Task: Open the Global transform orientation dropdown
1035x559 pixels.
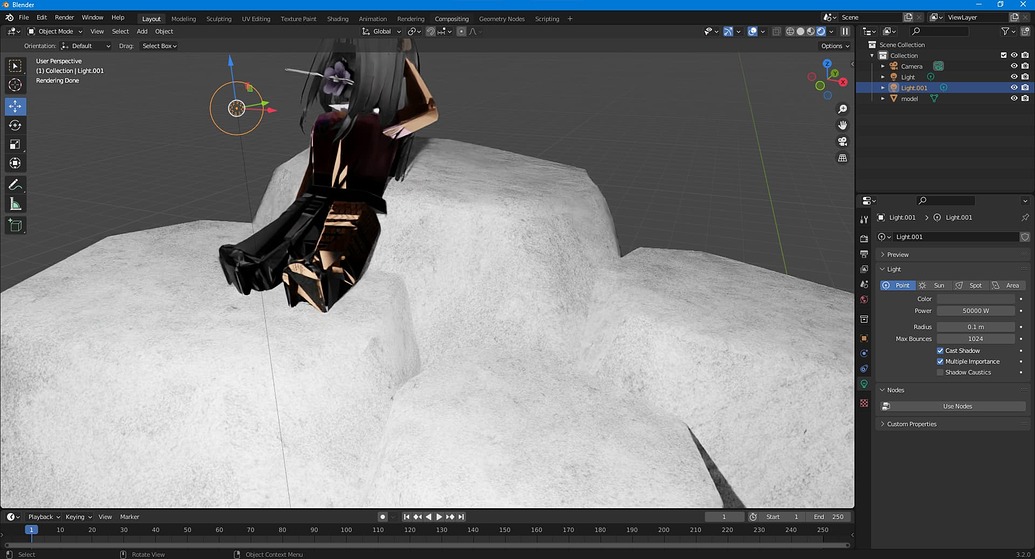Action: tap(382, 31)
